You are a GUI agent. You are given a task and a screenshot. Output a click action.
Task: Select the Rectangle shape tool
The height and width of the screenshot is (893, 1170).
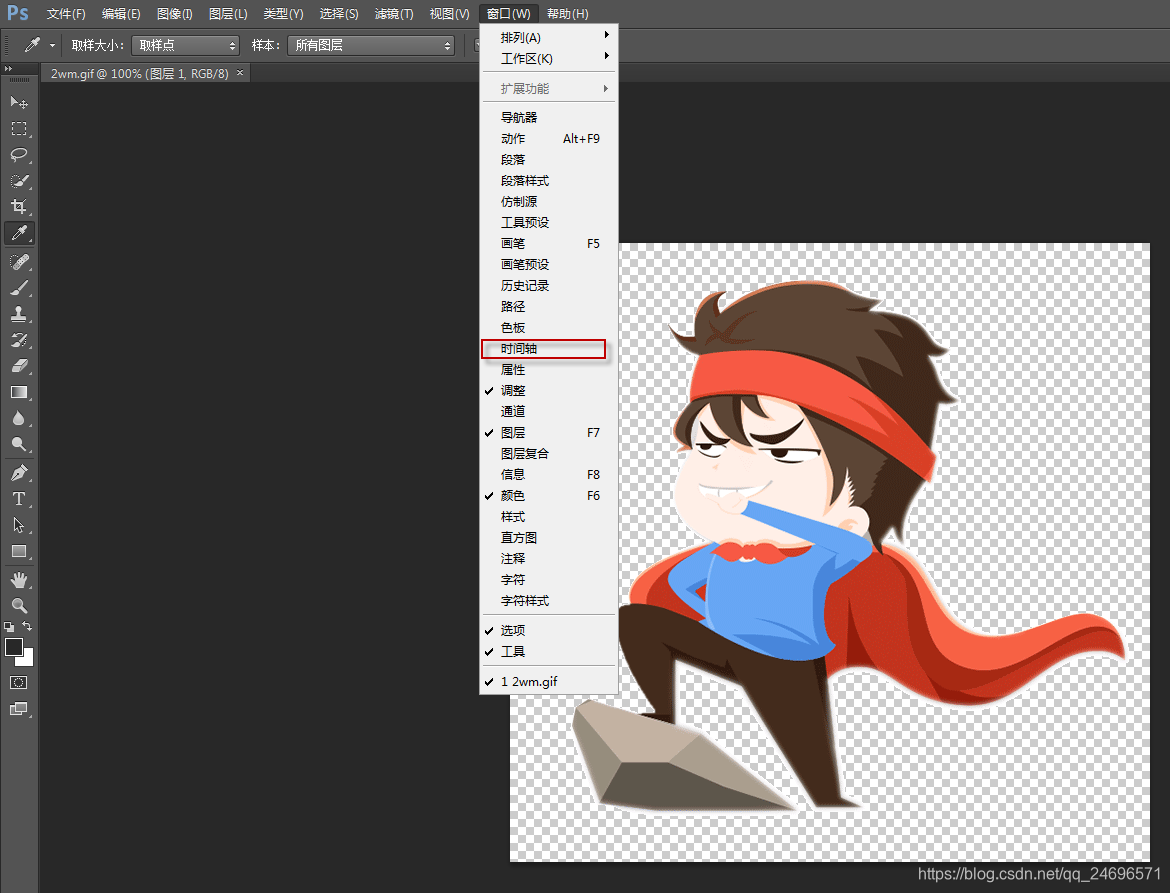tap(19, 552)
